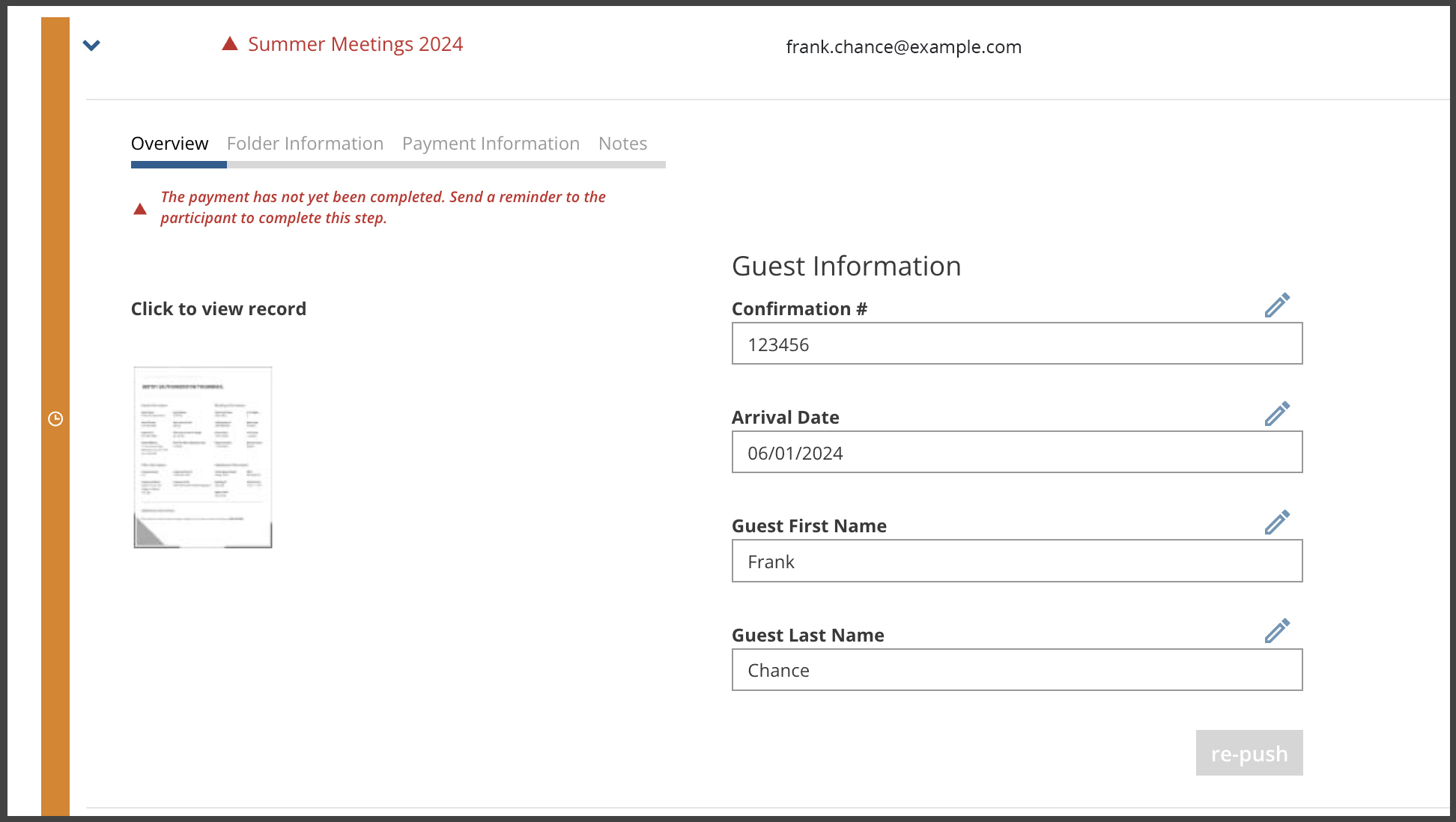Viewport: 1456px width, 822px height.
Task: Click the red warning triangle beside Summer Meetings 2024
Action: pos(230,44)
